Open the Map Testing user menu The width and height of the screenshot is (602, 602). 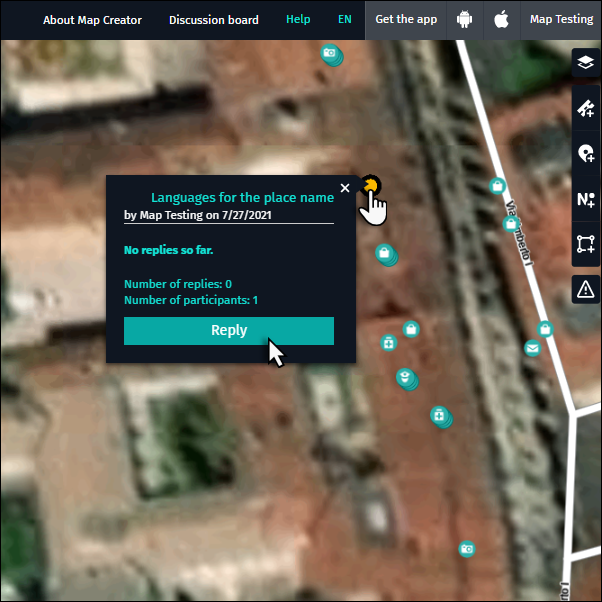point(561,19)
